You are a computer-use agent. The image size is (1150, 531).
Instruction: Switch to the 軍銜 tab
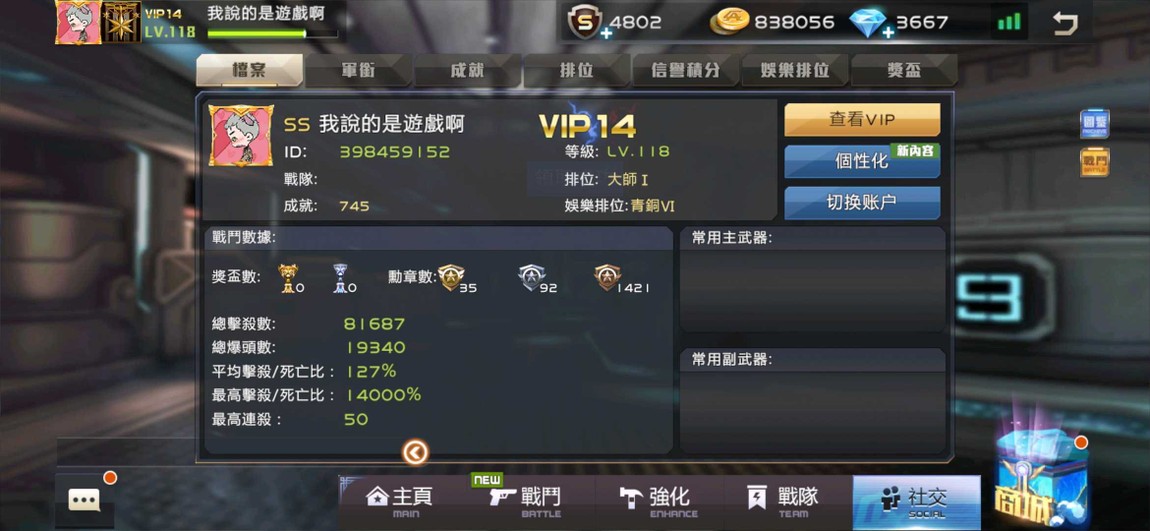(358, 70)
